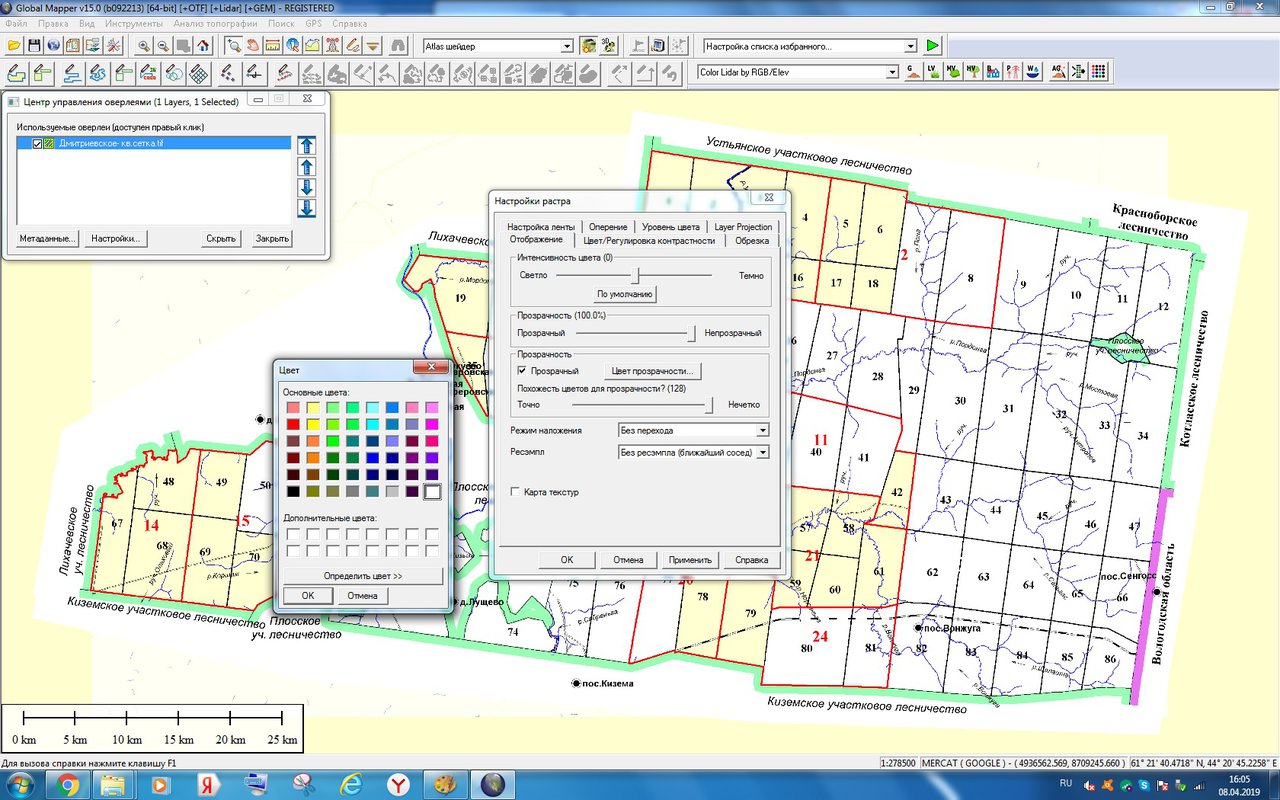Save workspace with the floppy disk icon
This screenshot has height=800, width=1280.
click(x=34, y=45)
